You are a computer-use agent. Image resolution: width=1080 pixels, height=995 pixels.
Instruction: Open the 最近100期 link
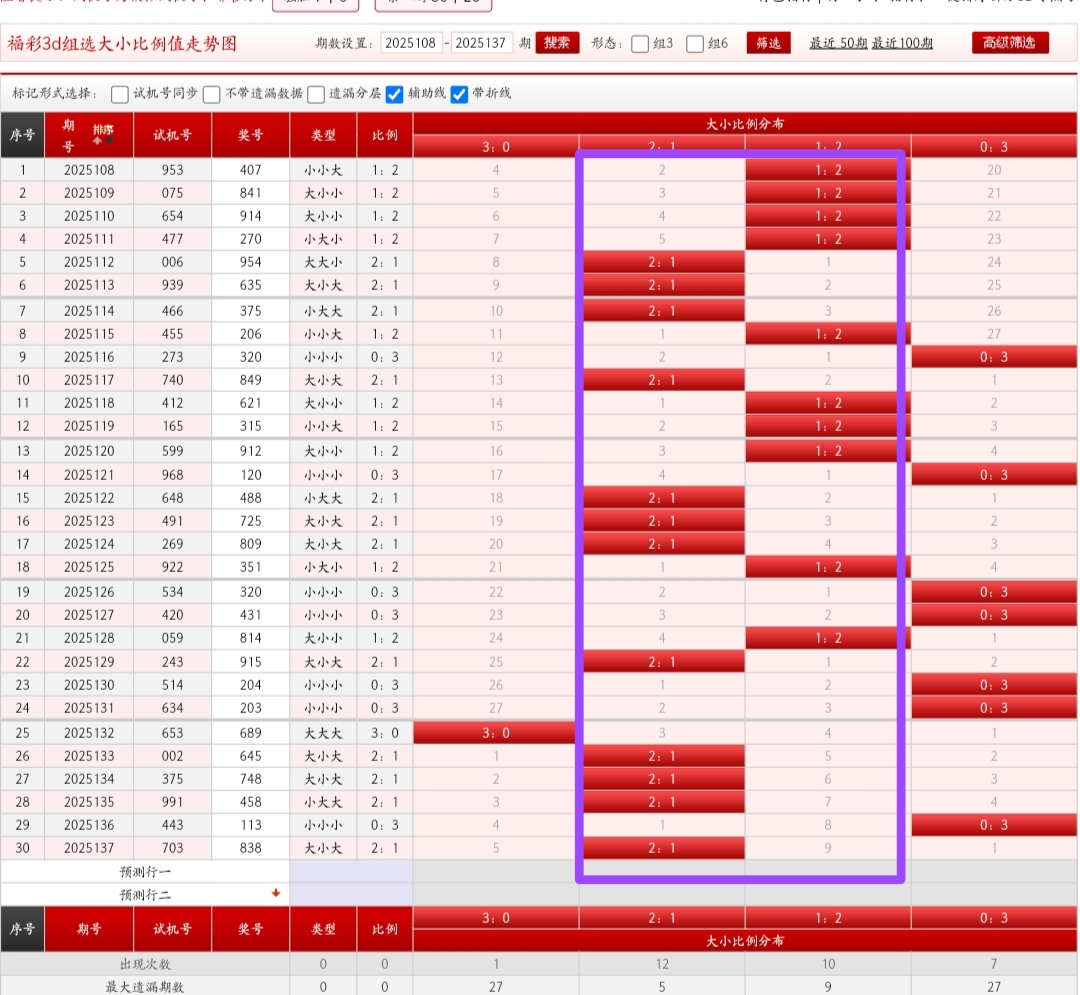[x=902, y=43]
